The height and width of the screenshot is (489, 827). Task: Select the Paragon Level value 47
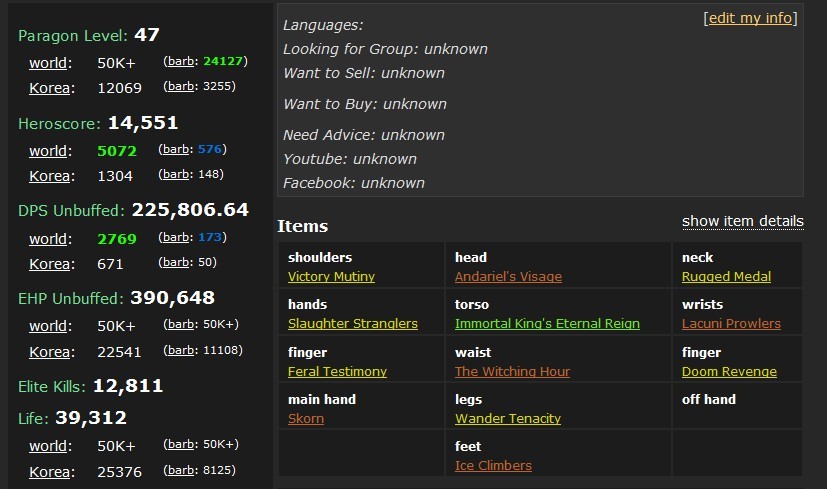[147, 35]
